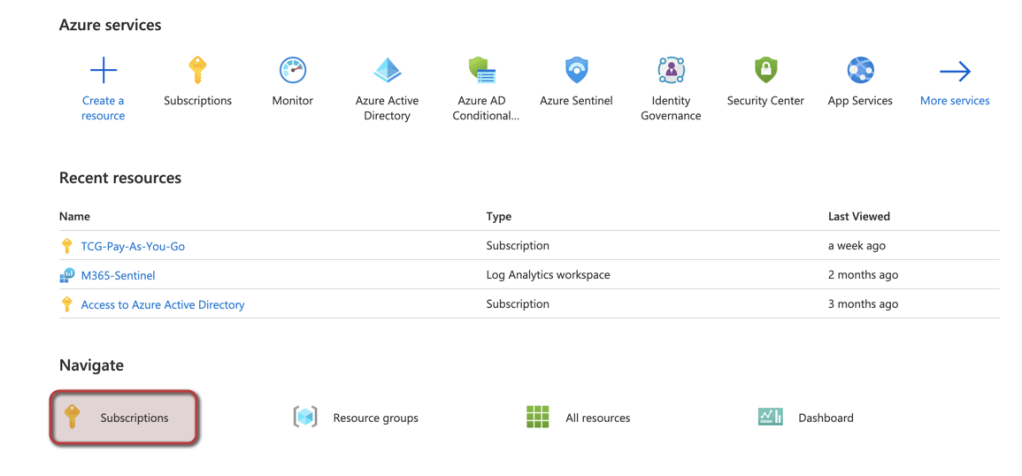
Task: Launch the Azure Sentinel shield icon
Action: coord(576,71)
